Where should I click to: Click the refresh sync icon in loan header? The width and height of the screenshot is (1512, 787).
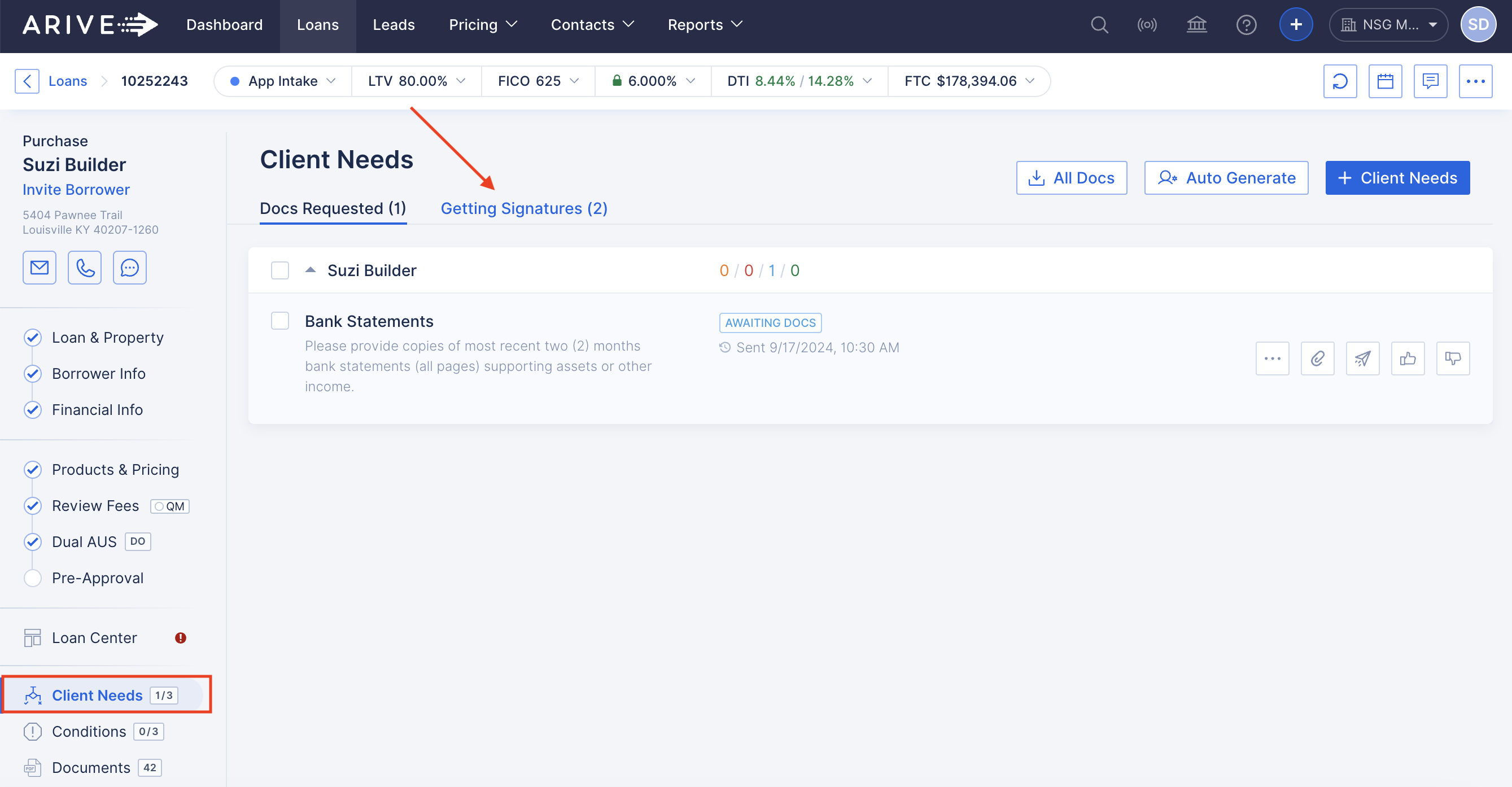[x=1339, y=81]
